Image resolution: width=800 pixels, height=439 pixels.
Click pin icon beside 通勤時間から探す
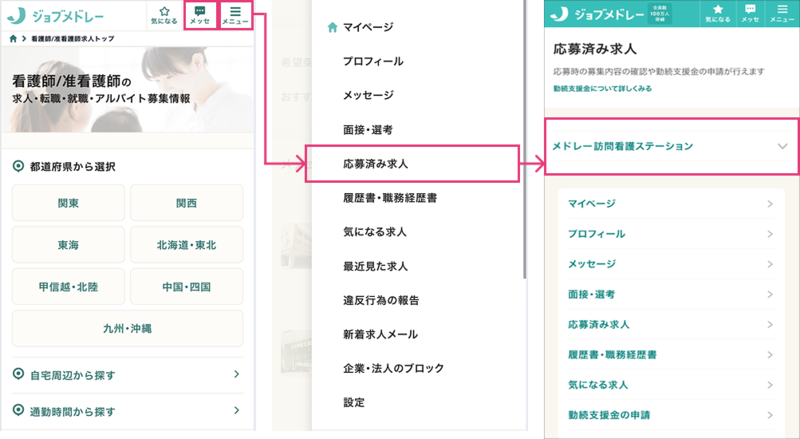[18, 410]
